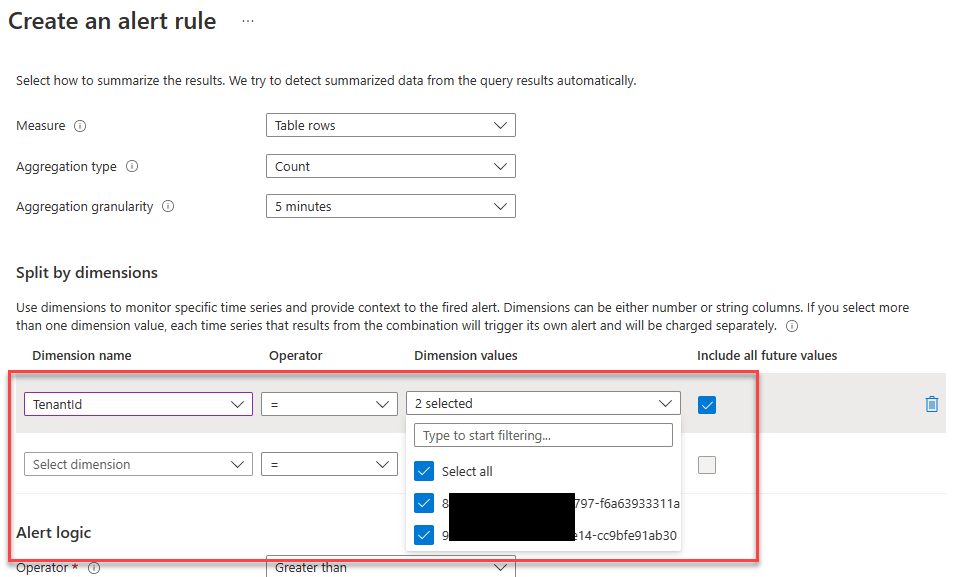
Task: Open the Greater than operator dropdown
Action: point(390,567)
